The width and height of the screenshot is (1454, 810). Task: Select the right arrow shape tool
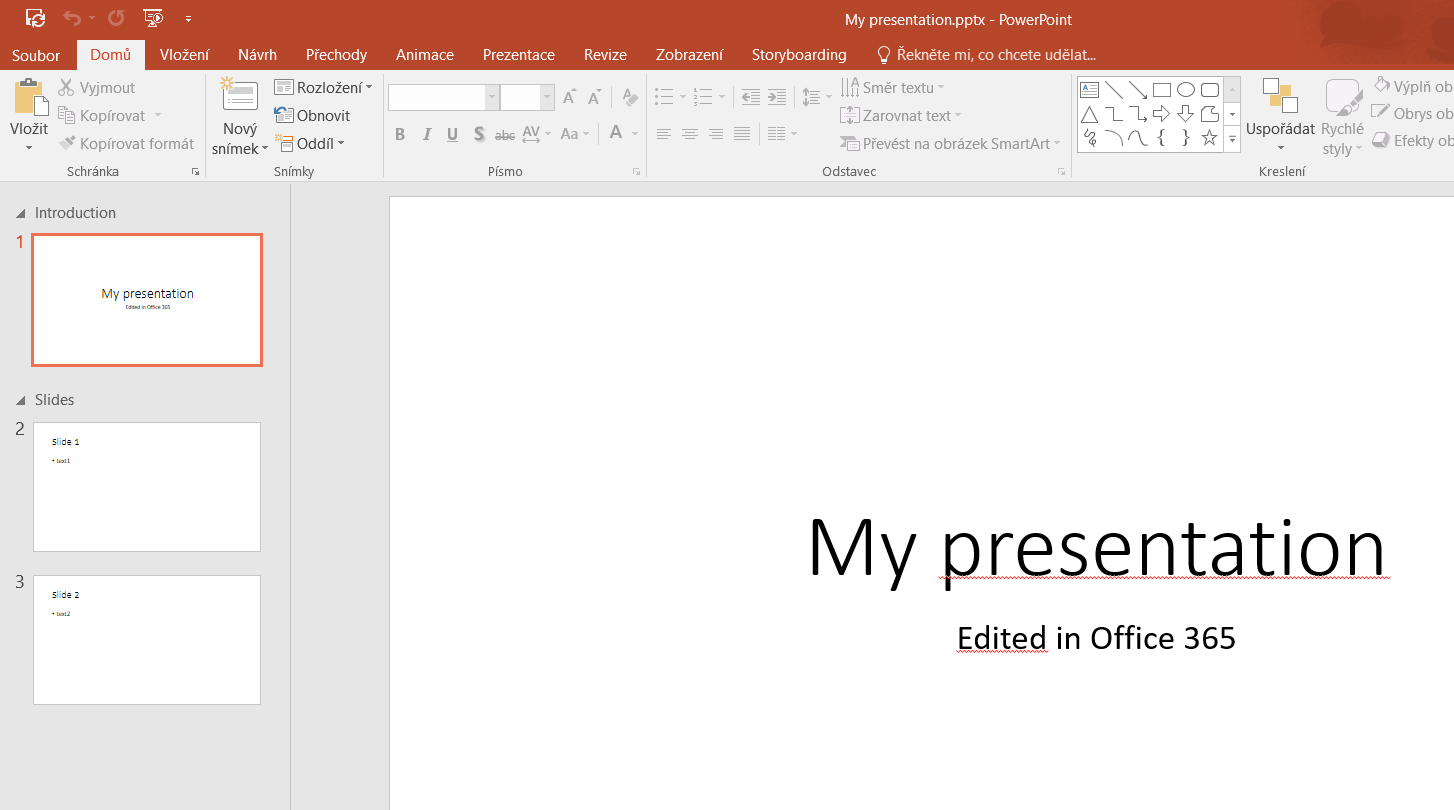pos(1162,113)
